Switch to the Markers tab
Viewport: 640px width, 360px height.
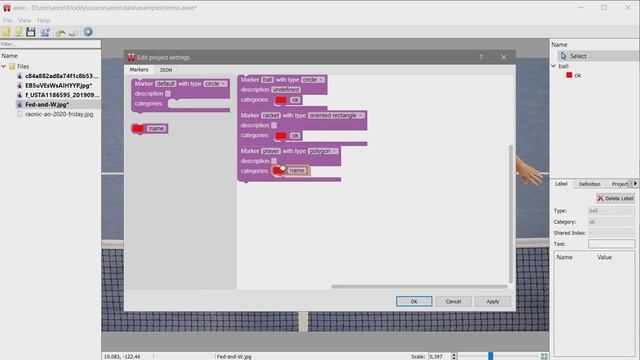click(139, 70)
